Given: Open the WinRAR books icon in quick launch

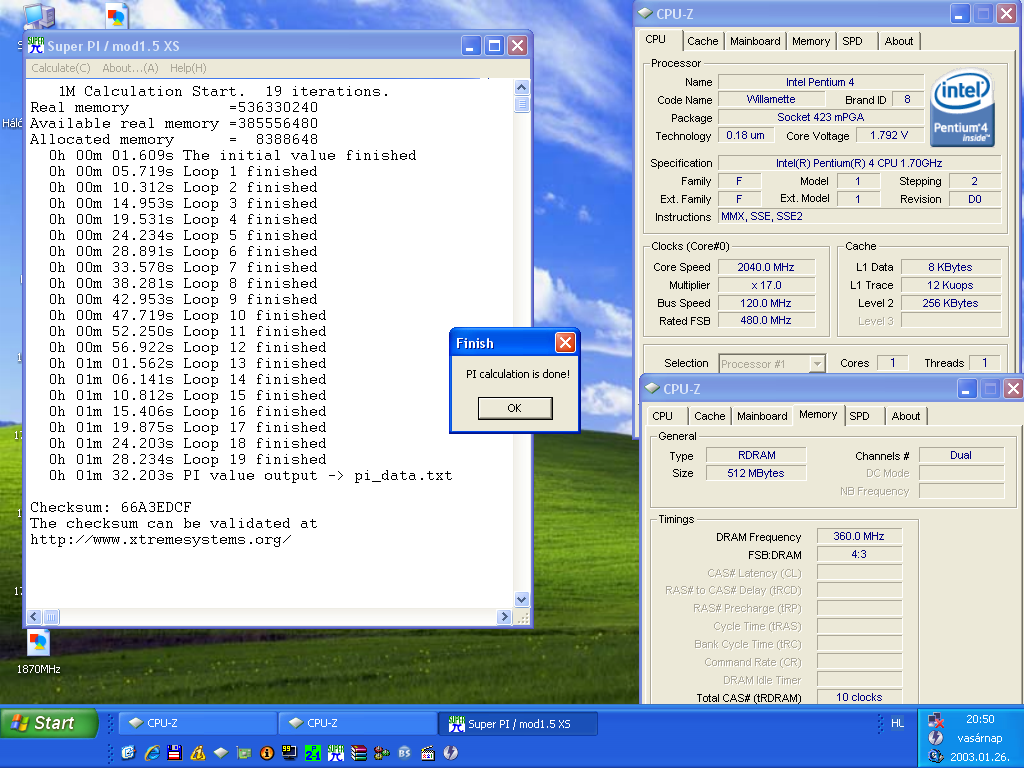Looking at the screenshot, I should click(359, 753).
